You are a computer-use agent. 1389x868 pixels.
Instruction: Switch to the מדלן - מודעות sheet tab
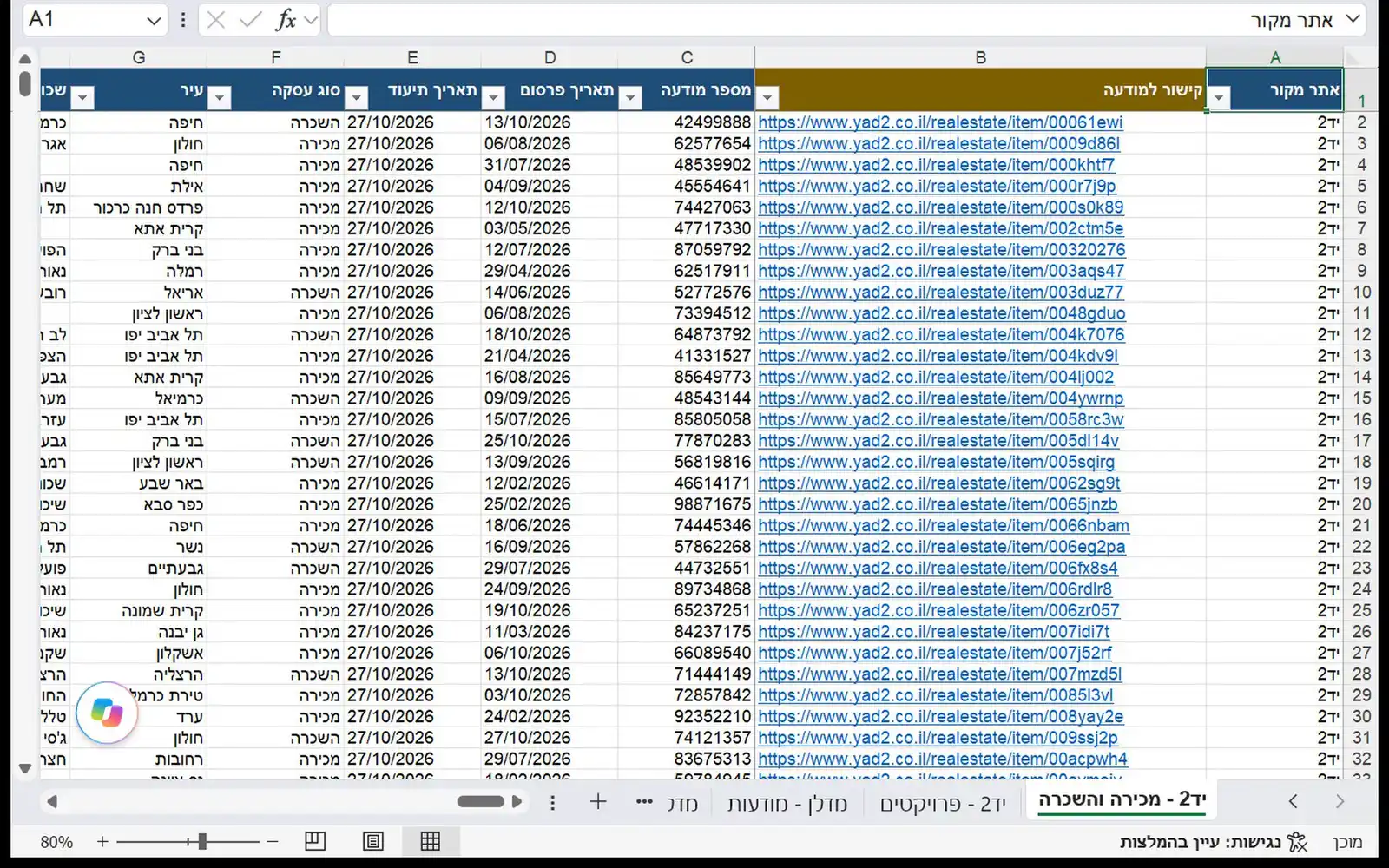[787, 804]
